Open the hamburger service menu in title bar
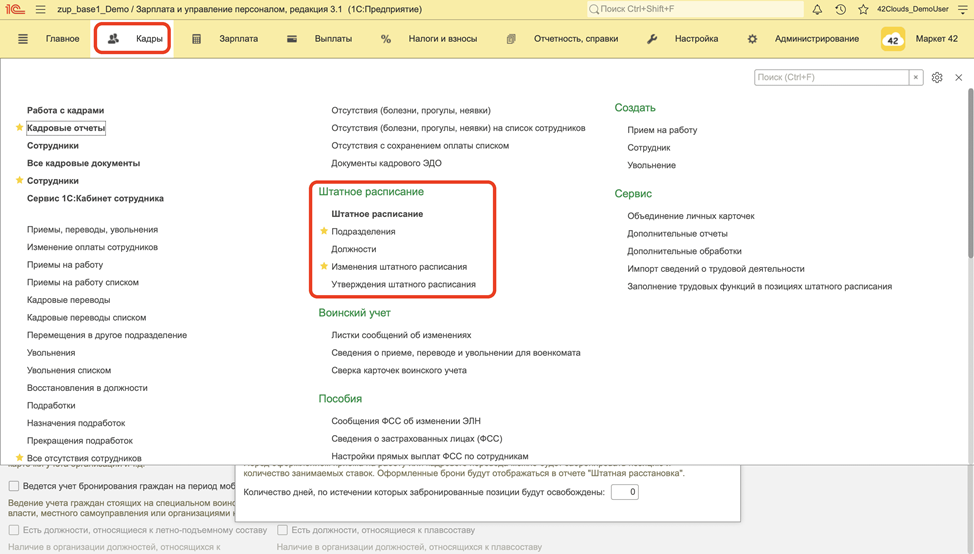The height and width of the screenshot is (554, 974). tap(40, 9)
